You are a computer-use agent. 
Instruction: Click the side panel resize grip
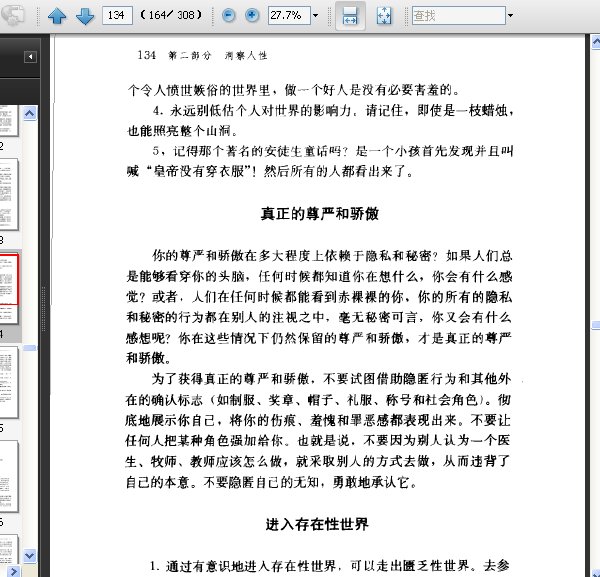point(43,308)
